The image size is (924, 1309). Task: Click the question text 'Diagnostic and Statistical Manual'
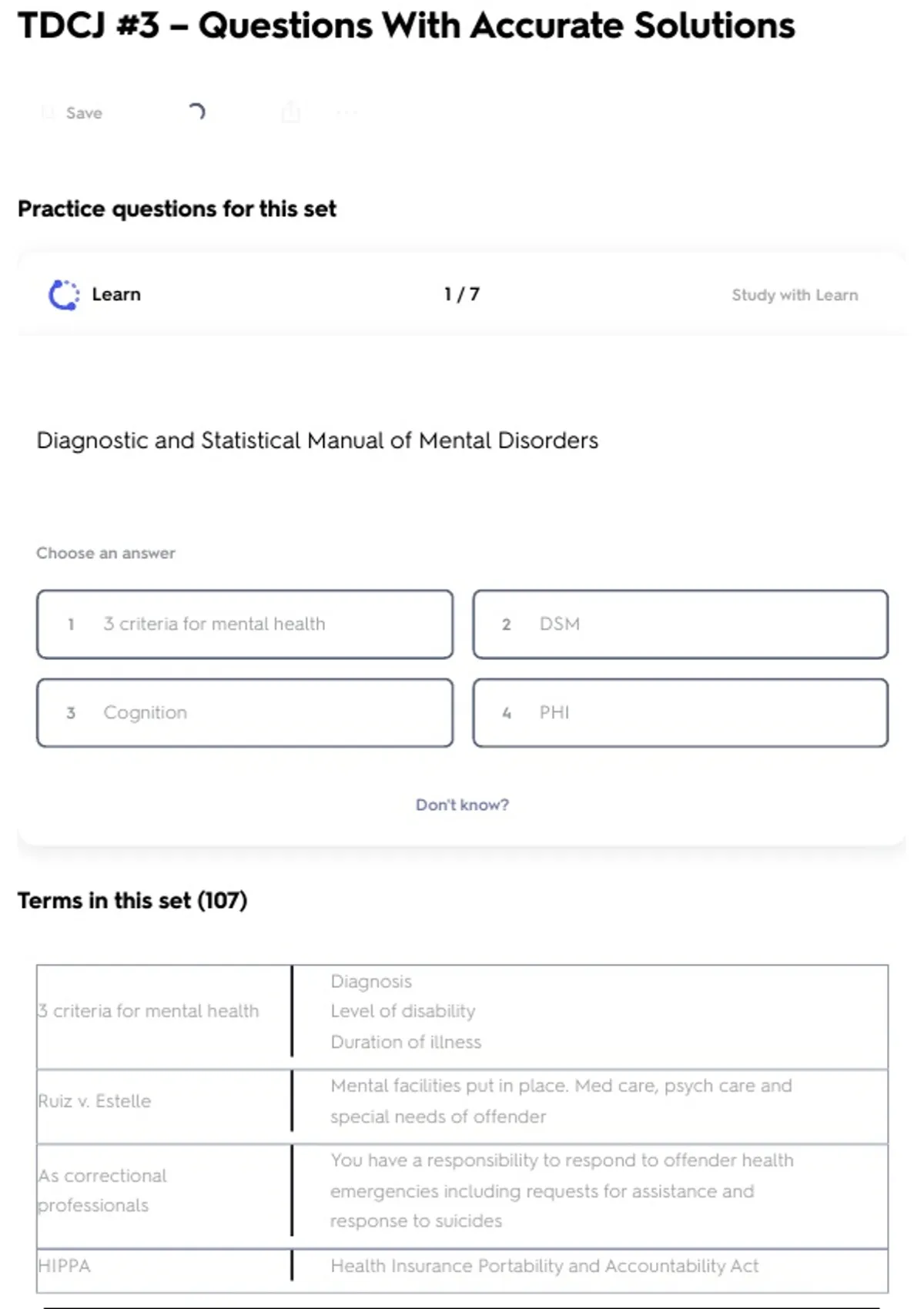click(x=317, y=440)
